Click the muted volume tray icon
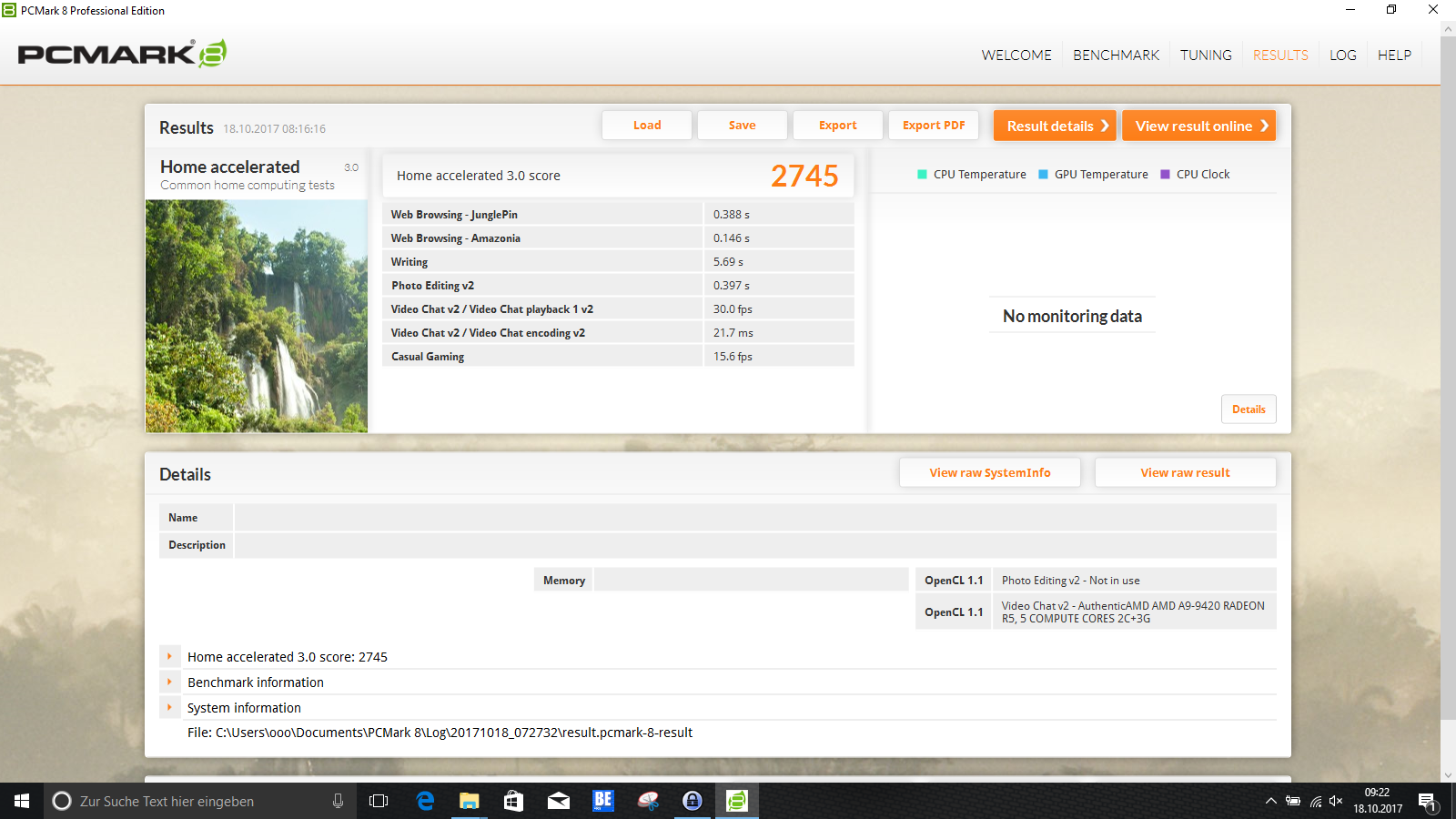 click(x=1336, y=802)
